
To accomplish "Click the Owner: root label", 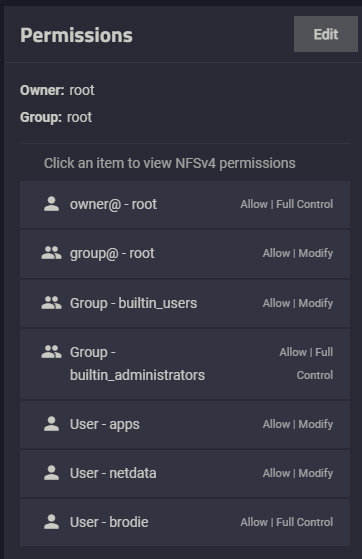I will (57, 90).
